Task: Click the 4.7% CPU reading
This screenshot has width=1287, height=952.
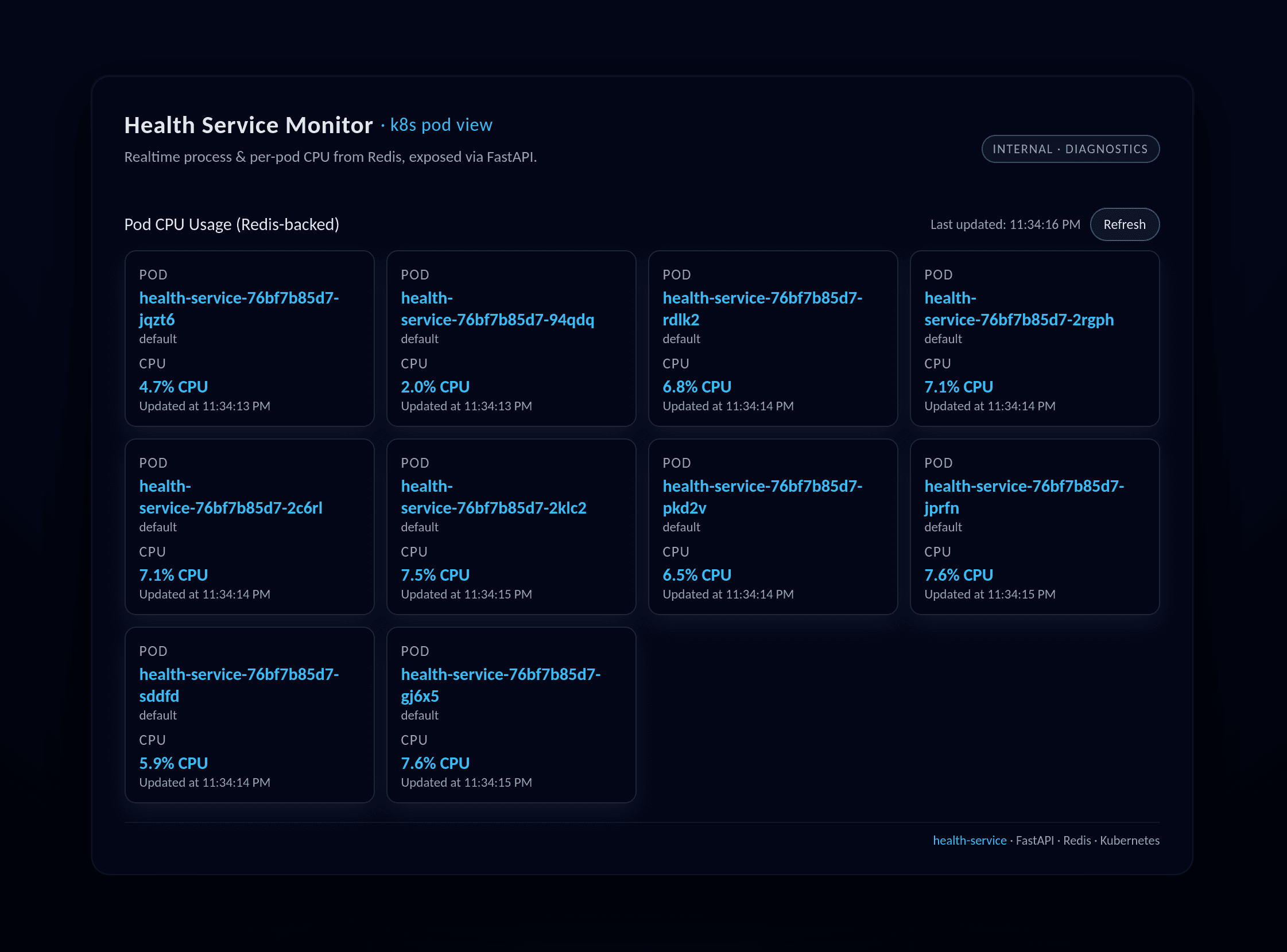Action: [173, 387]
